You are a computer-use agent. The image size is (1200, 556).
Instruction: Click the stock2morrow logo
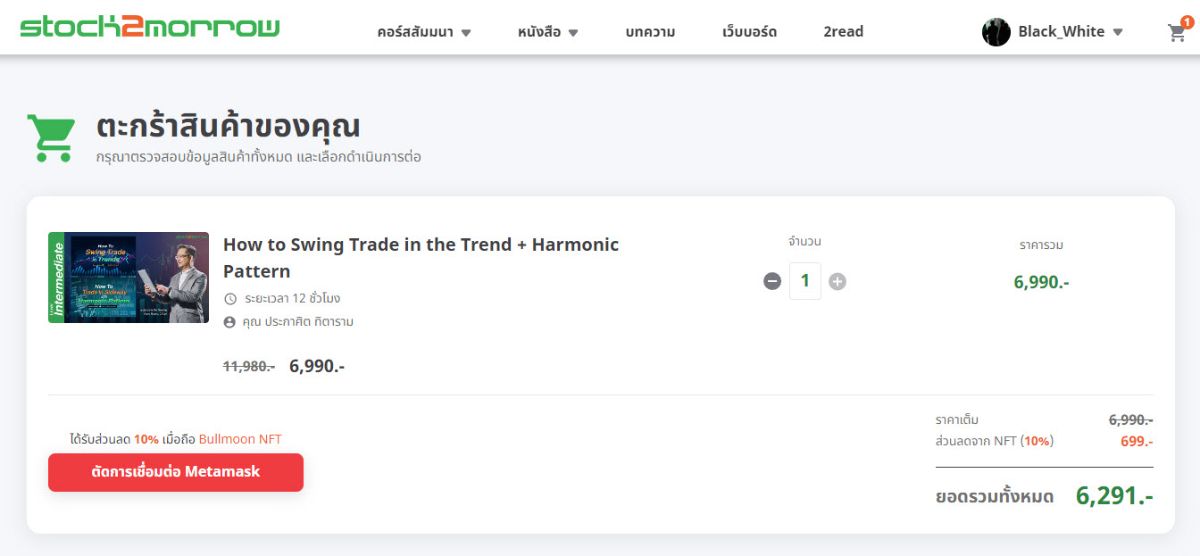[150, 27]
